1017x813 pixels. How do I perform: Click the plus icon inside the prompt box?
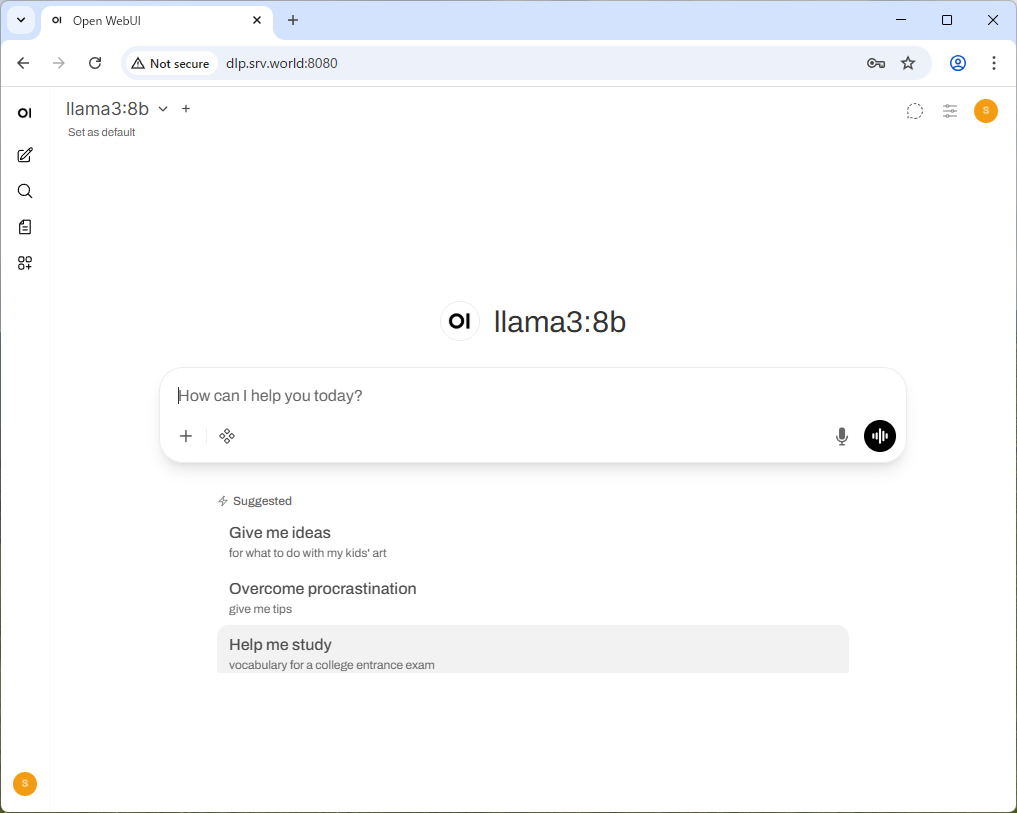coord(186,436)
